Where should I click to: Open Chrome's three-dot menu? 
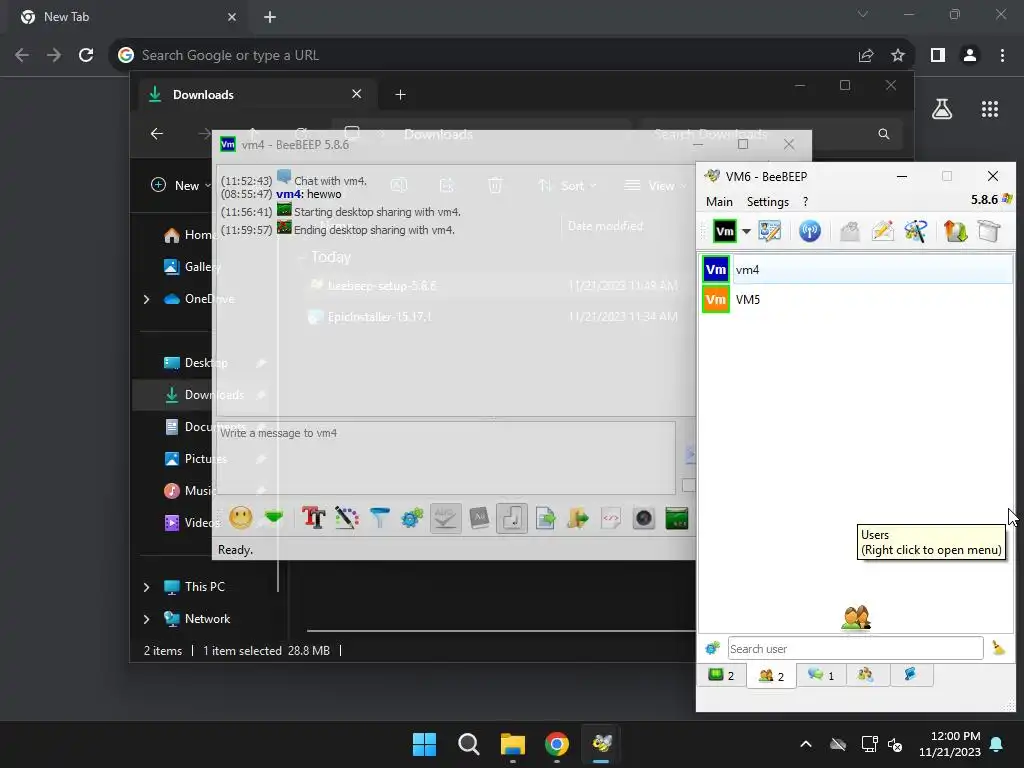tap(1002, 56)
